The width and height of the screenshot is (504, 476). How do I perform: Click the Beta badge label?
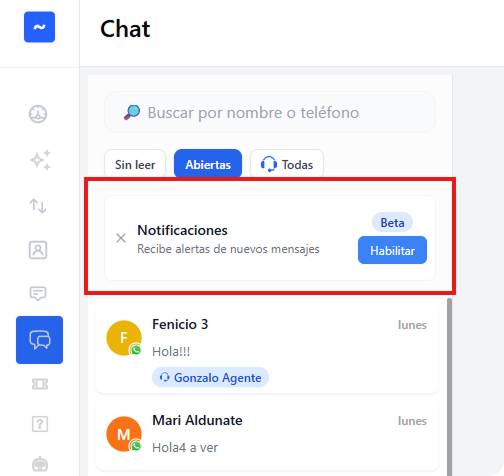pyautogui.click(x=392, y=222)
